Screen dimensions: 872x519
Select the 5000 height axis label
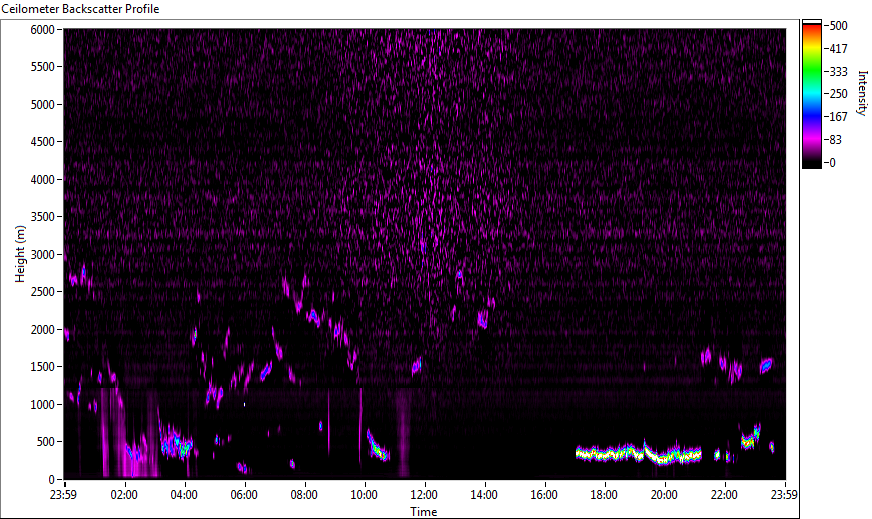[x=42, y=105]
